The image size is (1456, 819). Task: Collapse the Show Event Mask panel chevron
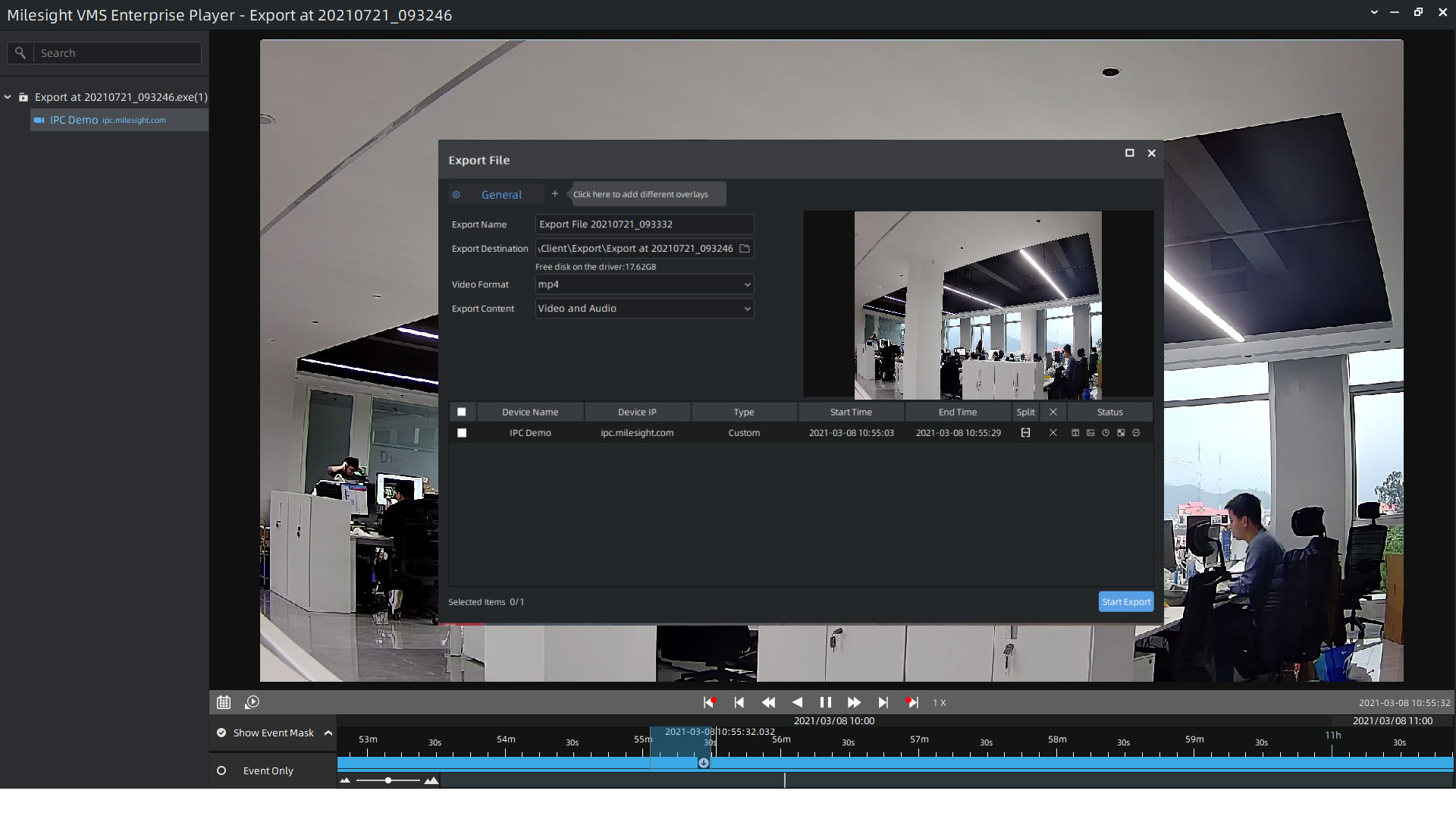point(328,733)
